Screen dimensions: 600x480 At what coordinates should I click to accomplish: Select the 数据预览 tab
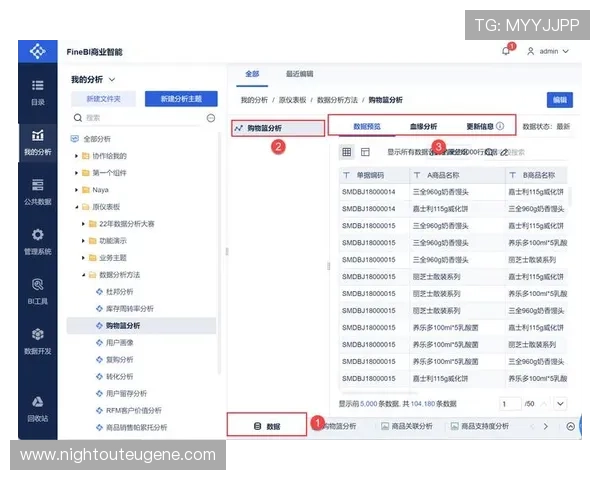pos(367,126)
